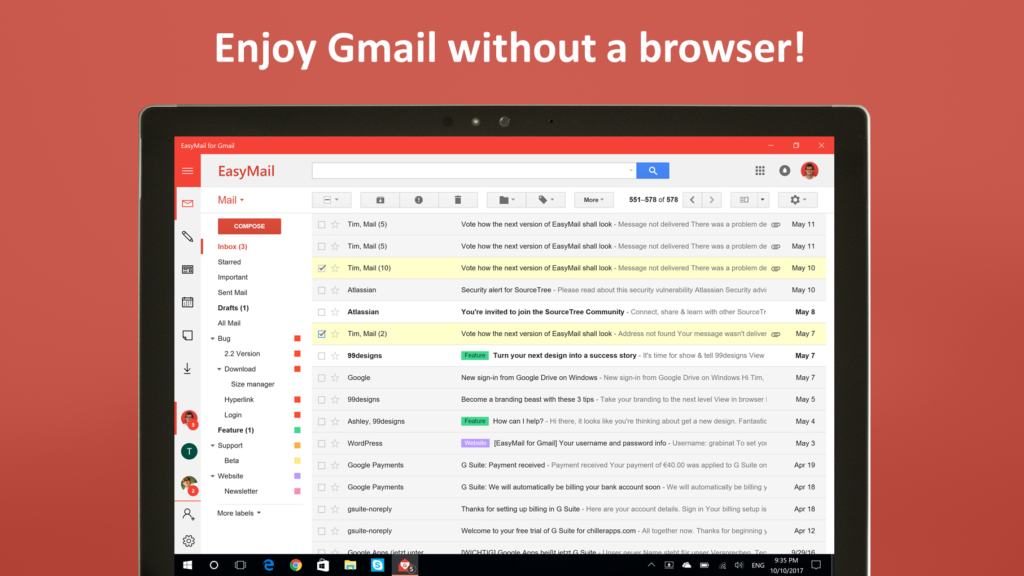Viewport: 1024px width, 576px height.
Task: Report spam using the exclamation icon
Action: [x=419, y=199]
